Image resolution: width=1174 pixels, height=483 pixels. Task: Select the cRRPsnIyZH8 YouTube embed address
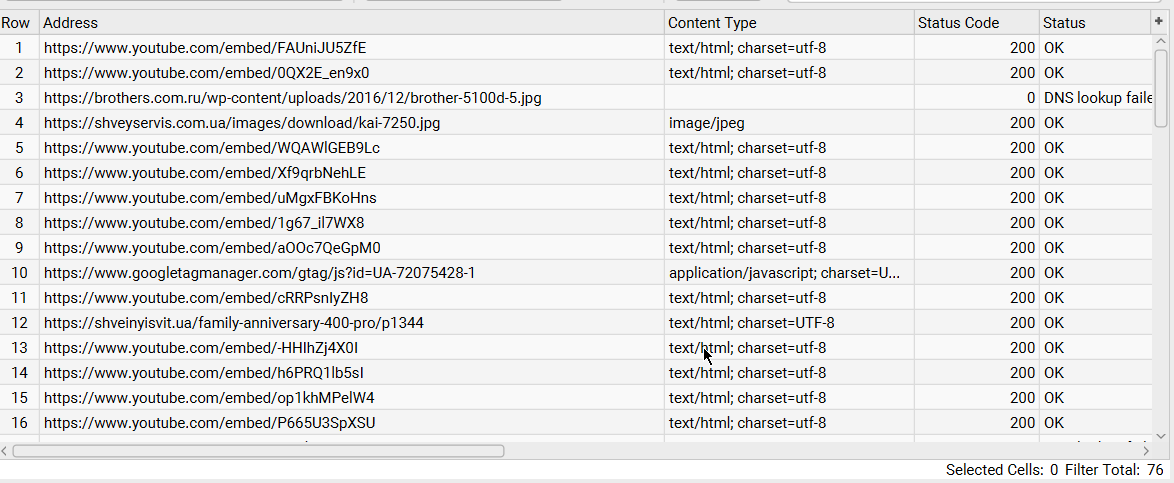[x=206, y=297]
